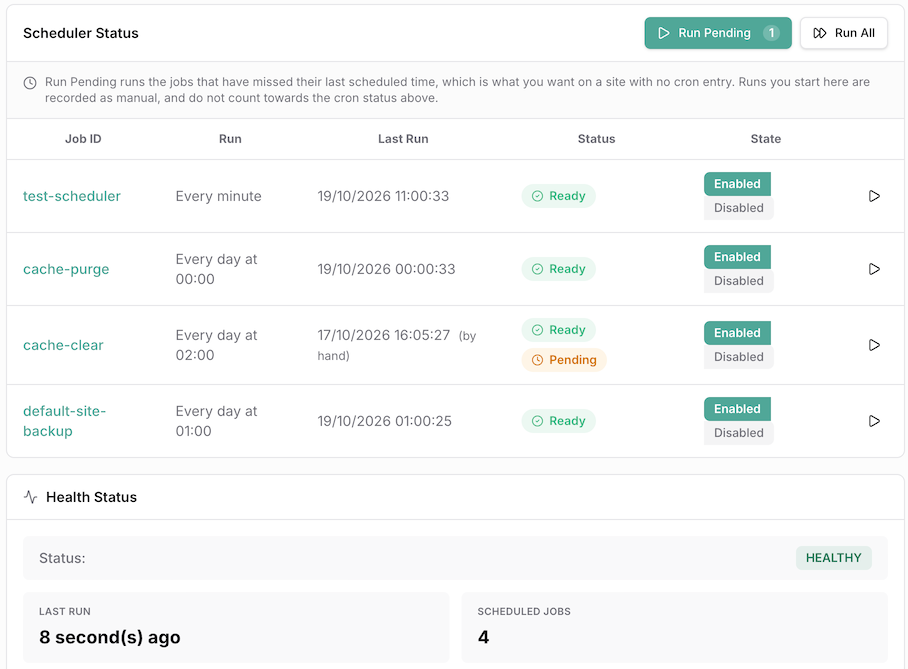Image resolution: width=908 pixels, height=669 pixels.
Task: Click the 'Every day at 02:00' schedule text
Action: 216,345
